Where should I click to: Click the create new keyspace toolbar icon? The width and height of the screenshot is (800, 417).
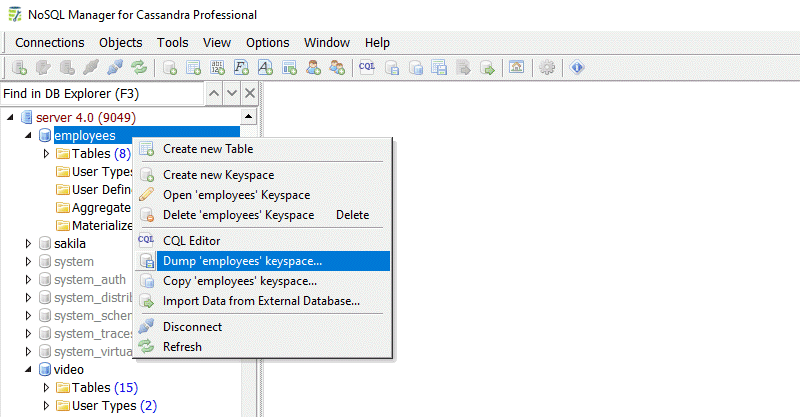(x=170, y=68)
